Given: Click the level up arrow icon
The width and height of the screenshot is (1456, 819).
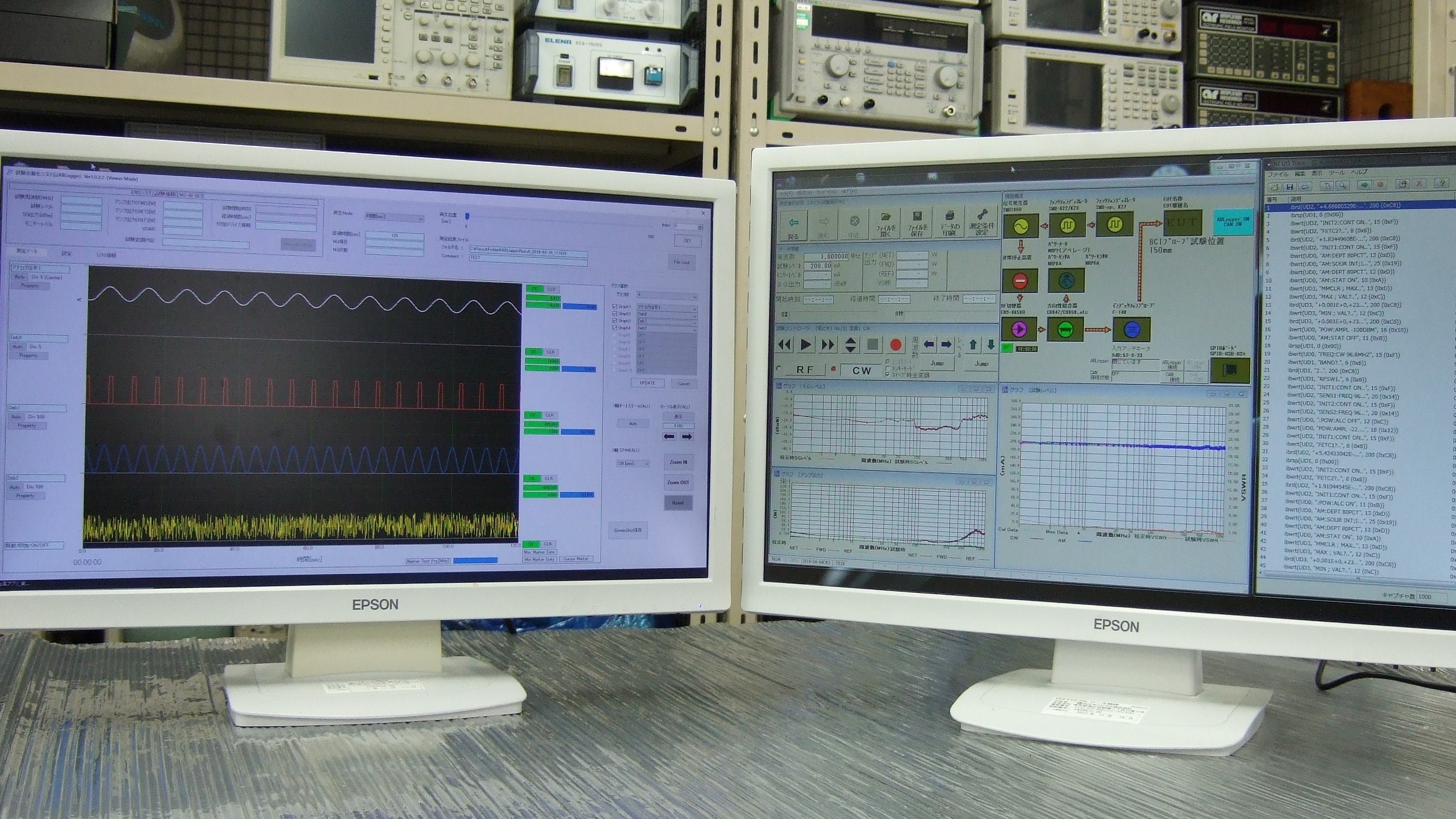Looking at the screenshot, I should point(972,345).
